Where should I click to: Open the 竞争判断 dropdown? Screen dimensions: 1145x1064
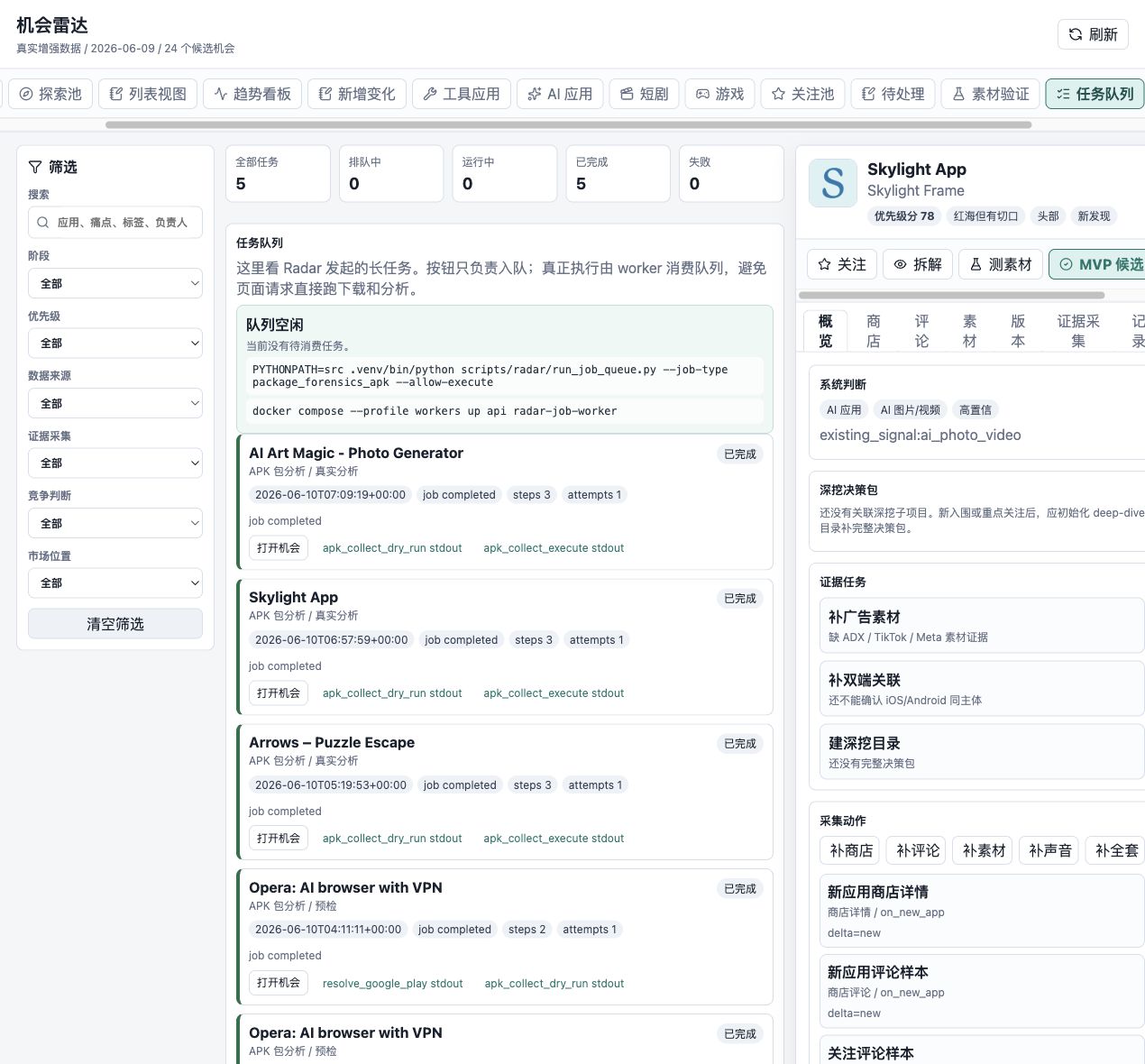(115, 523)
